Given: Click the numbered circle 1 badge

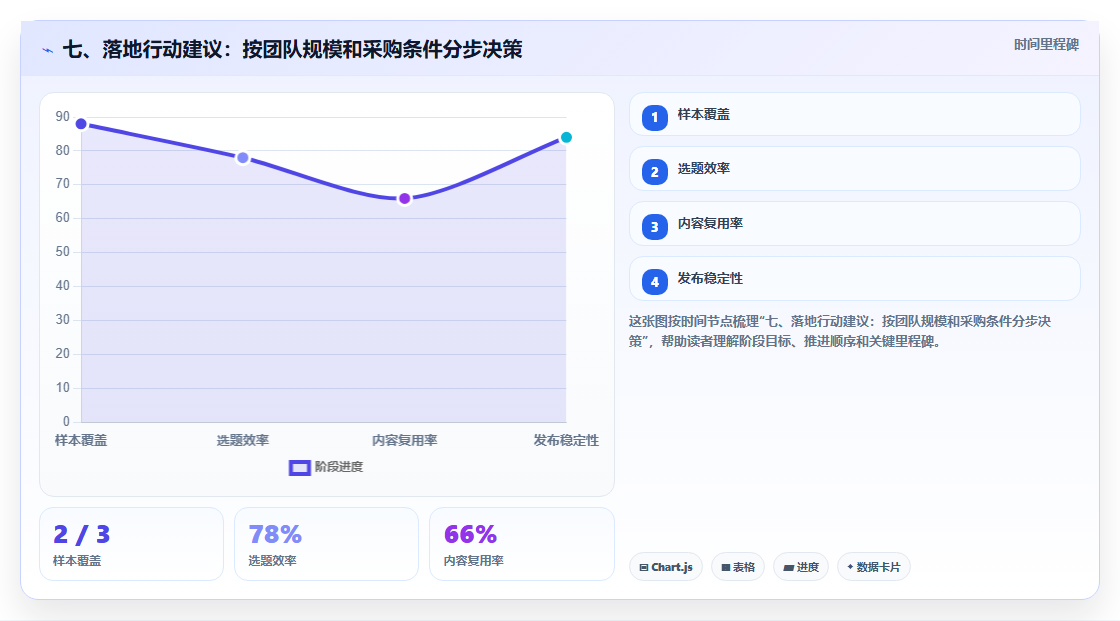Looking at the screenshot, I should click(x=654, y=117).
